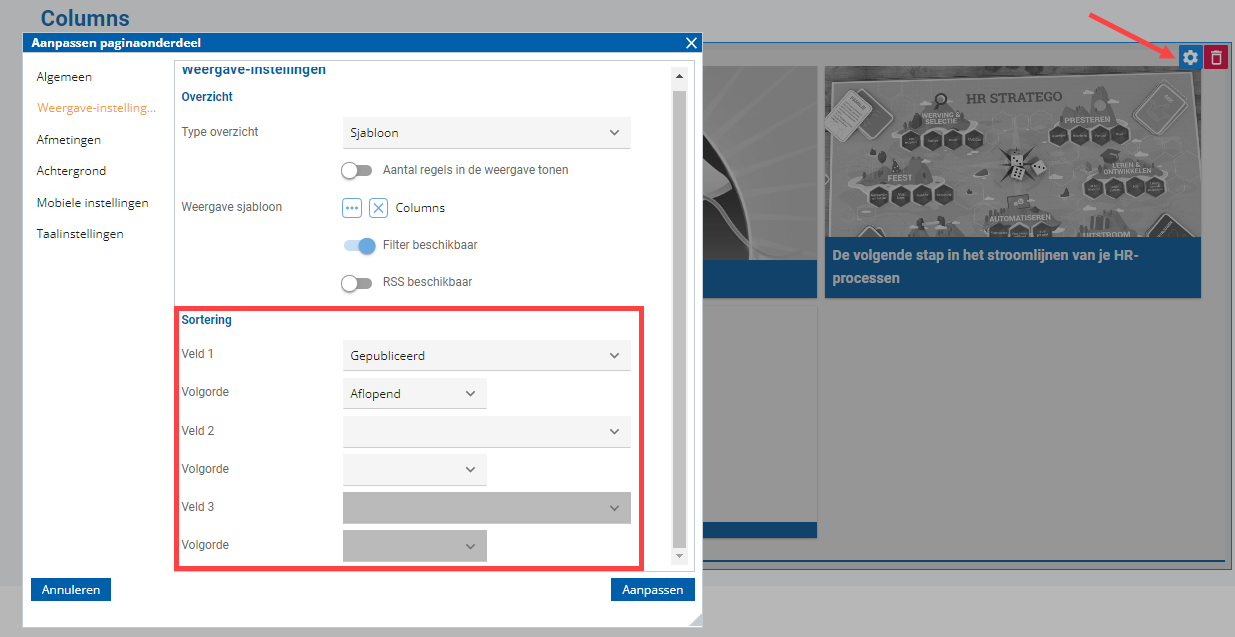Click the scrollbar down arrow in the dialog

(x=679, y=555)
